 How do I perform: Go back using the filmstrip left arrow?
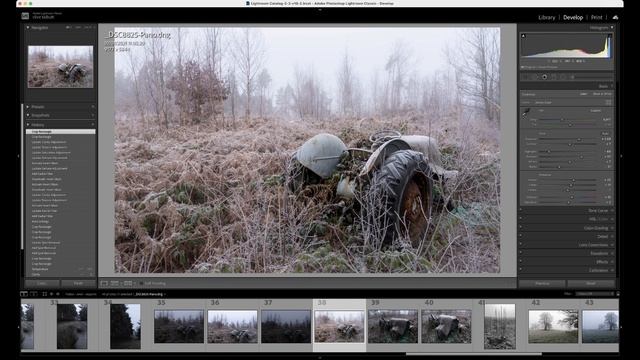pos(51,294)
